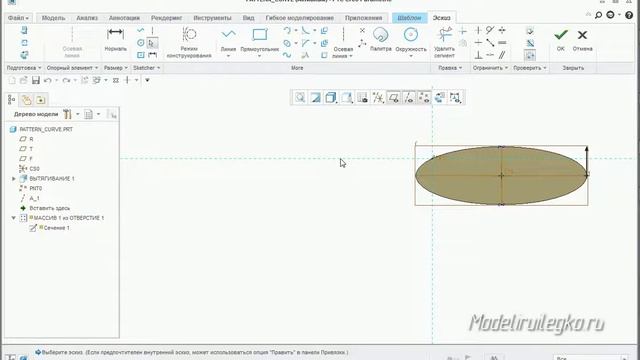Click the Save icon in quick access toolbar
640x360 pixels.
coord(36,80)
